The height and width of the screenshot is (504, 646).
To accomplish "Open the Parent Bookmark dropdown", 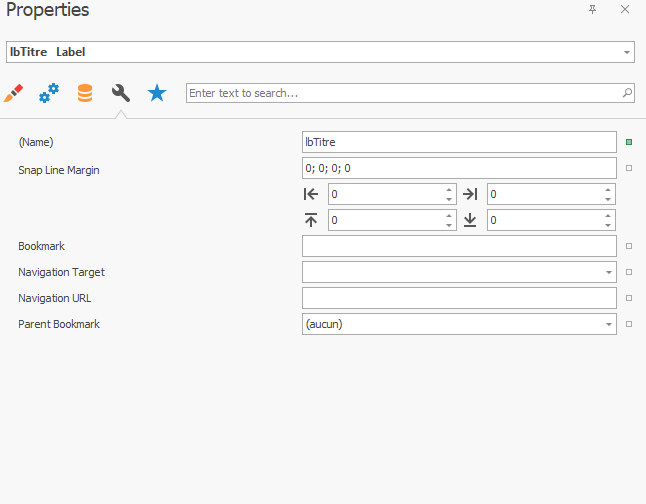I will coord(609,324).
